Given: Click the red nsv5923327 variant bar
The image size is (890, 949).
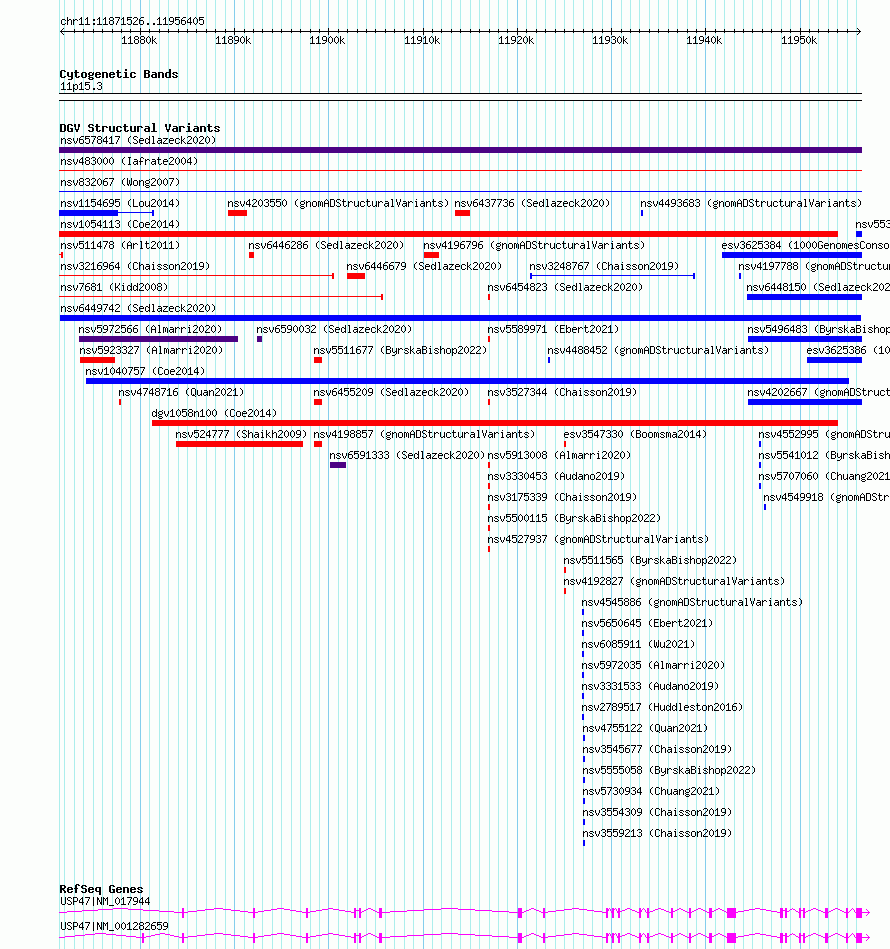Looking at the screenshot, I should tap(97, 360).
